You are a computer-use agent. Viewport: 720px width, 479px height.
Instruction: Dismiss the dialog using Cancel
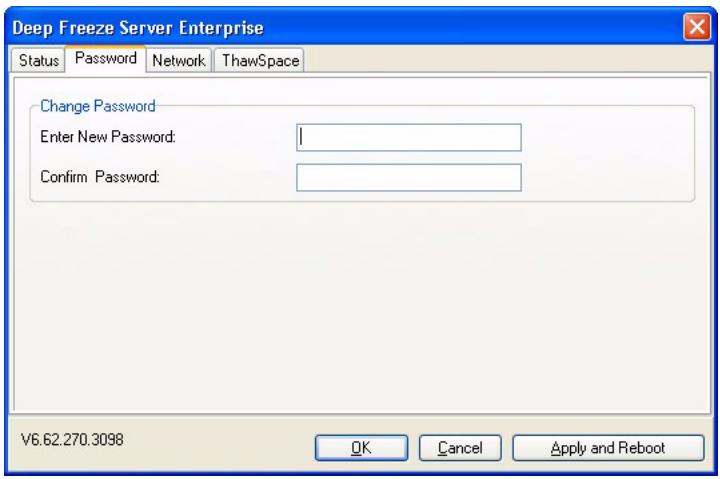click(x=460, y=448)
